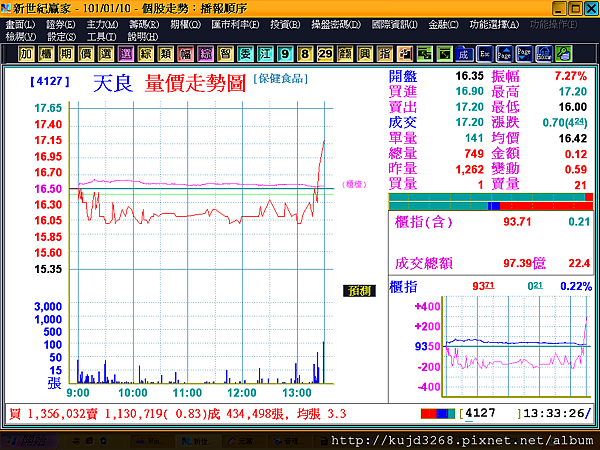Select the 價 (price) toolbar icon
The height and width of the screenshot is (450, 600).
(86, 54)
